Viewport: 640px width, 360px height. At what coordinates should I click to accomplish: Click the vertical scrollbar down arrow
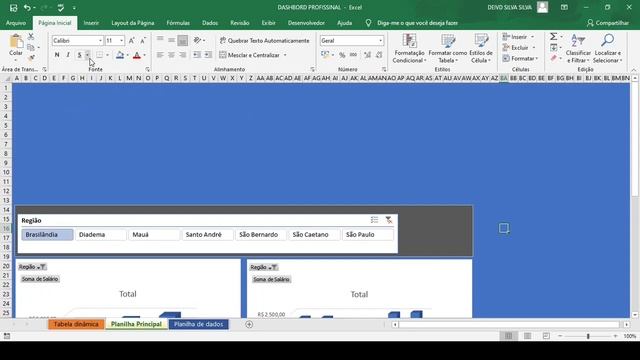click(635, 315)
